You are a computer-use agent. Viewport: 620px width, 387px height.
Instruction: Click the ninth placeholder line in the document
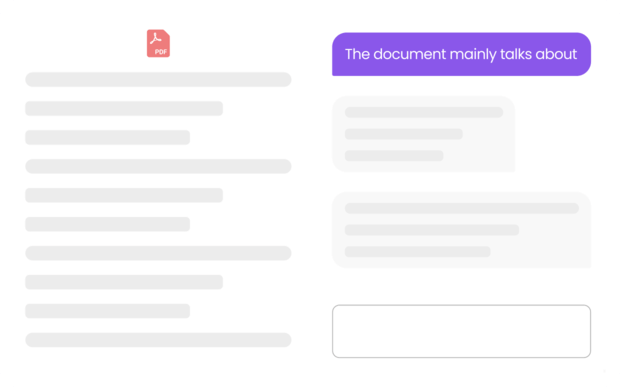(108, 311)
